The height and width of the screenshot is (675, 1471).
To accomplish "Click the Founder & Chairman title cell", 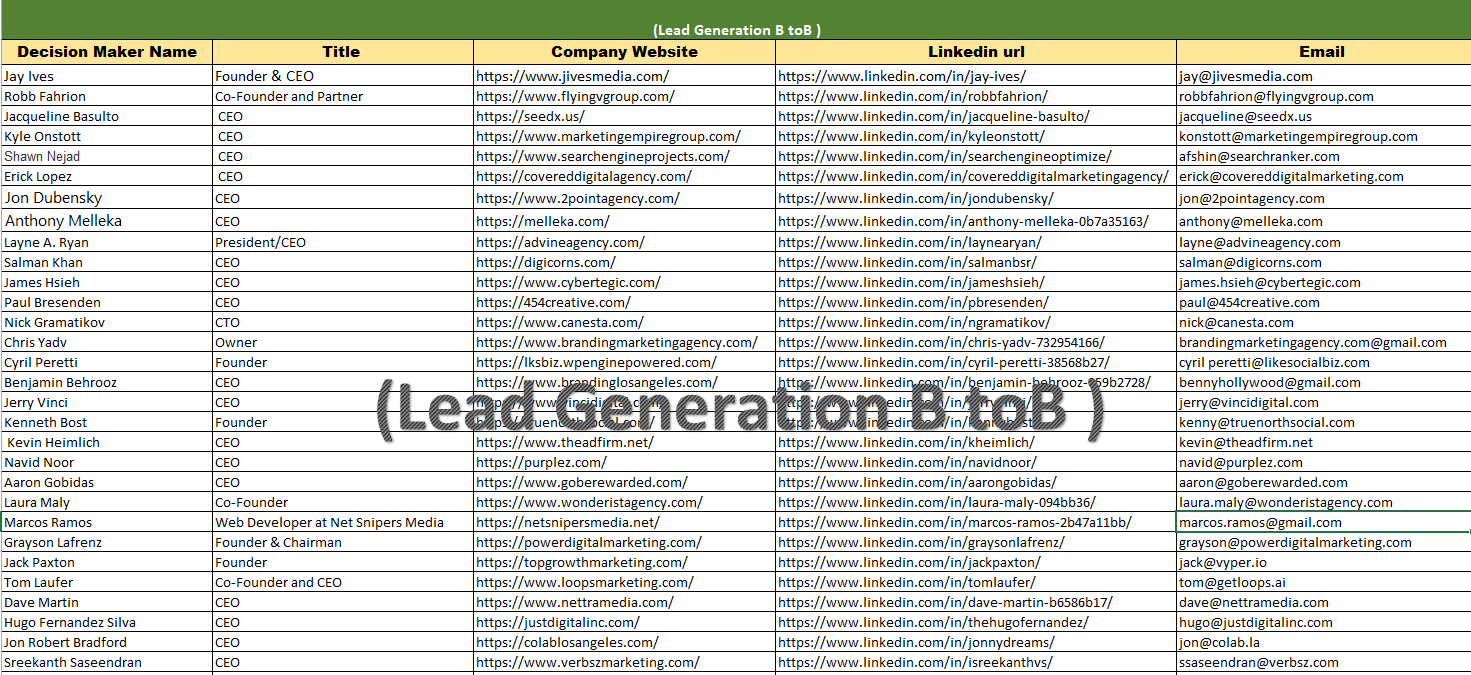I will click(343, 542).
